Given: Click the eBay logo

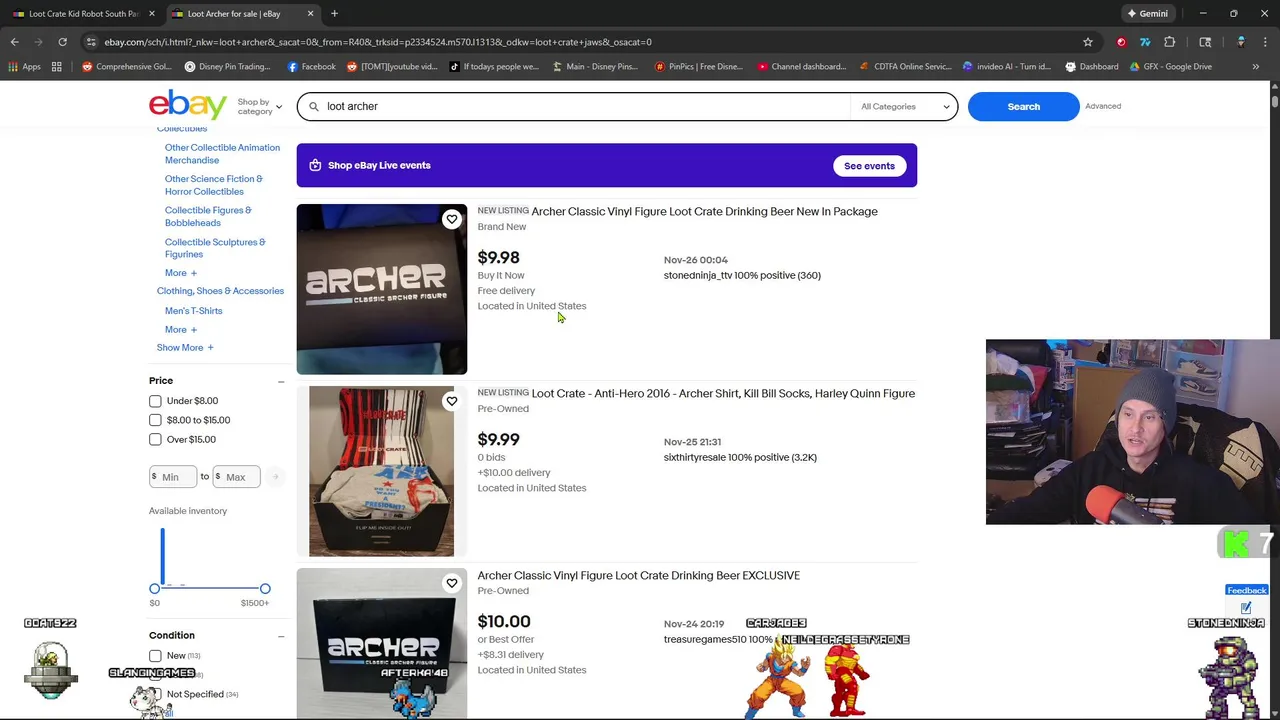Looking at the screenshot, I should (x=188, y=105).
